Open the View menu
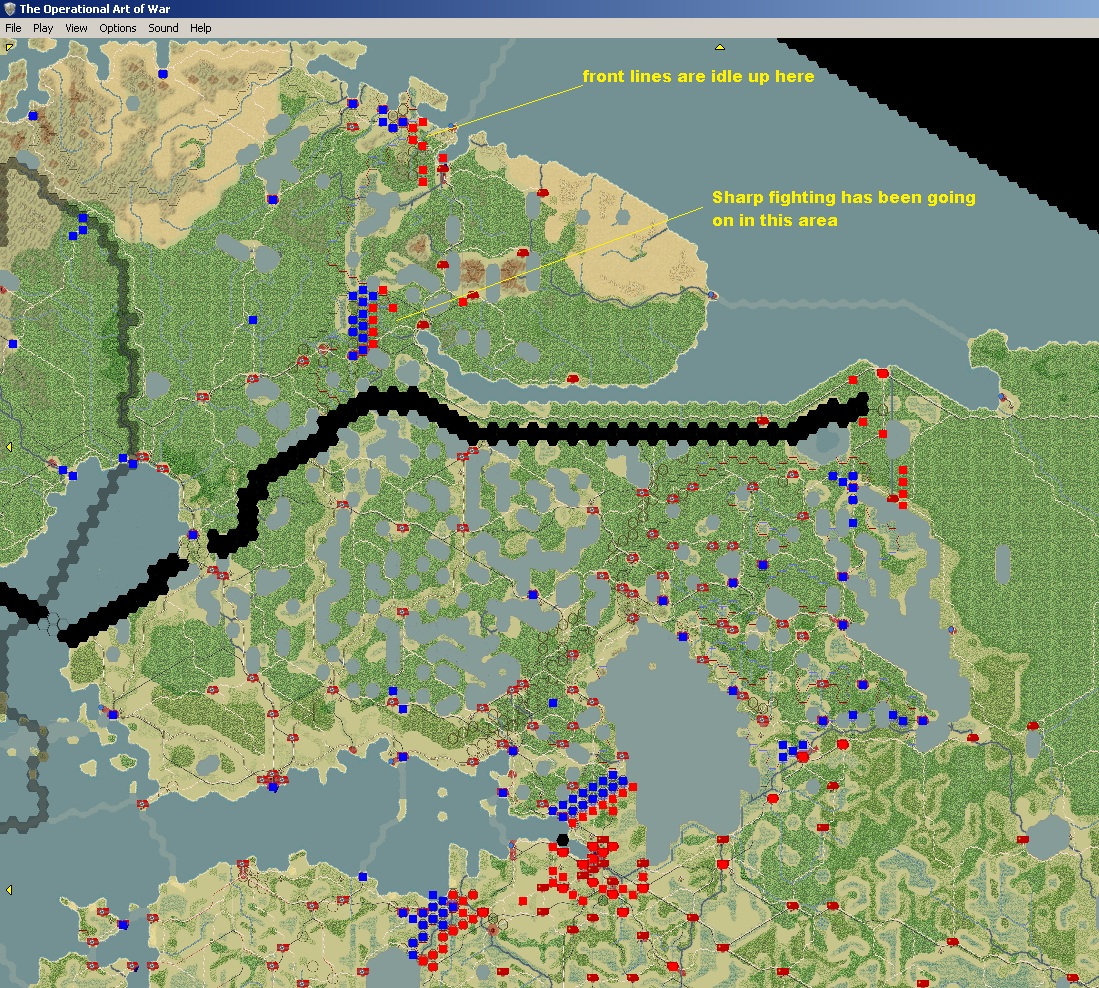1099x988 pixels. [76, 28]
